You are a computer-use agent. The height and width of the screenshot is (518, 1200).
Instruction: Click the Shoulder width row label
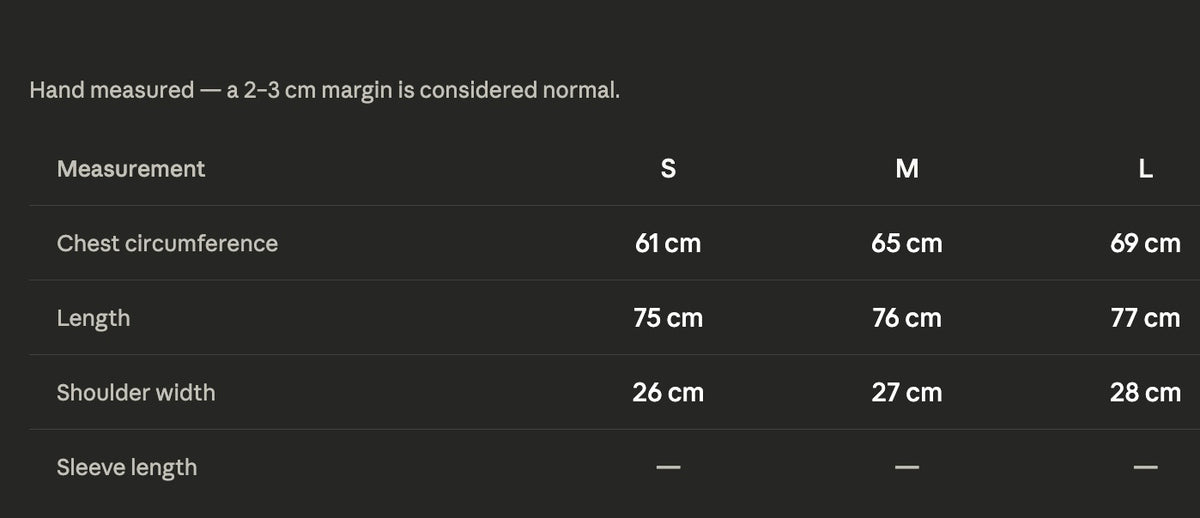pyautogui.click(x=136, y=392)
